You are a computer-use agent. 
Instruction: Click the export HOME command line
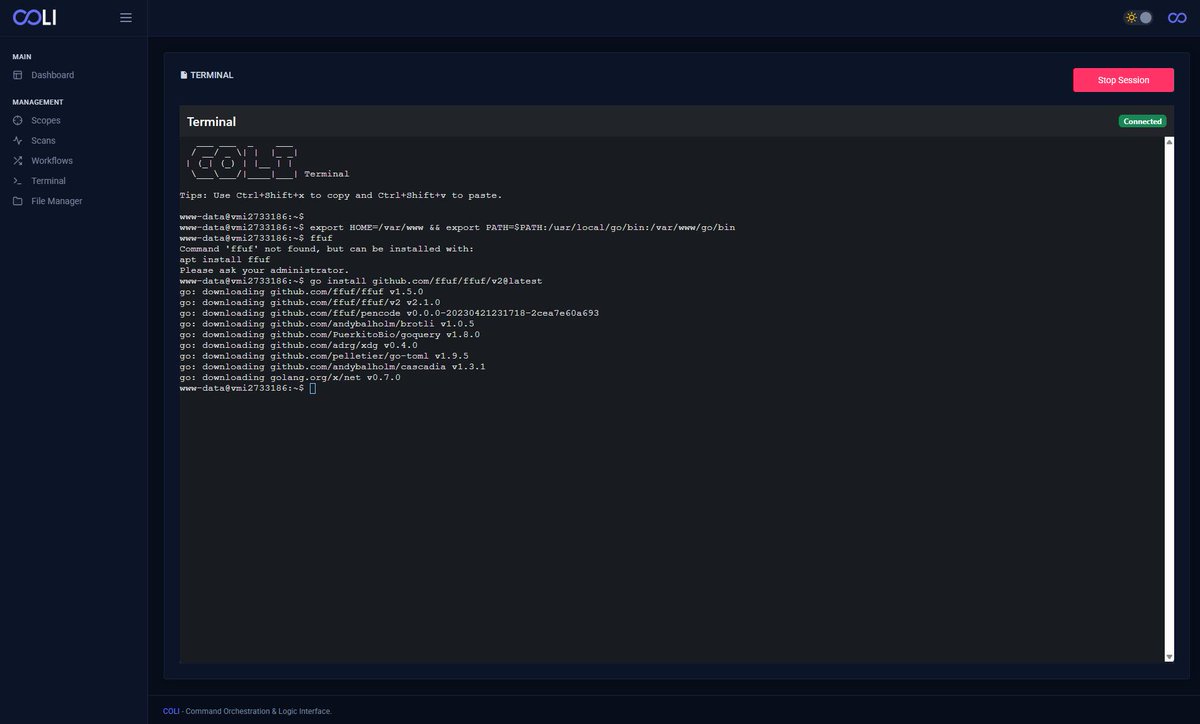tap(457, 227)
